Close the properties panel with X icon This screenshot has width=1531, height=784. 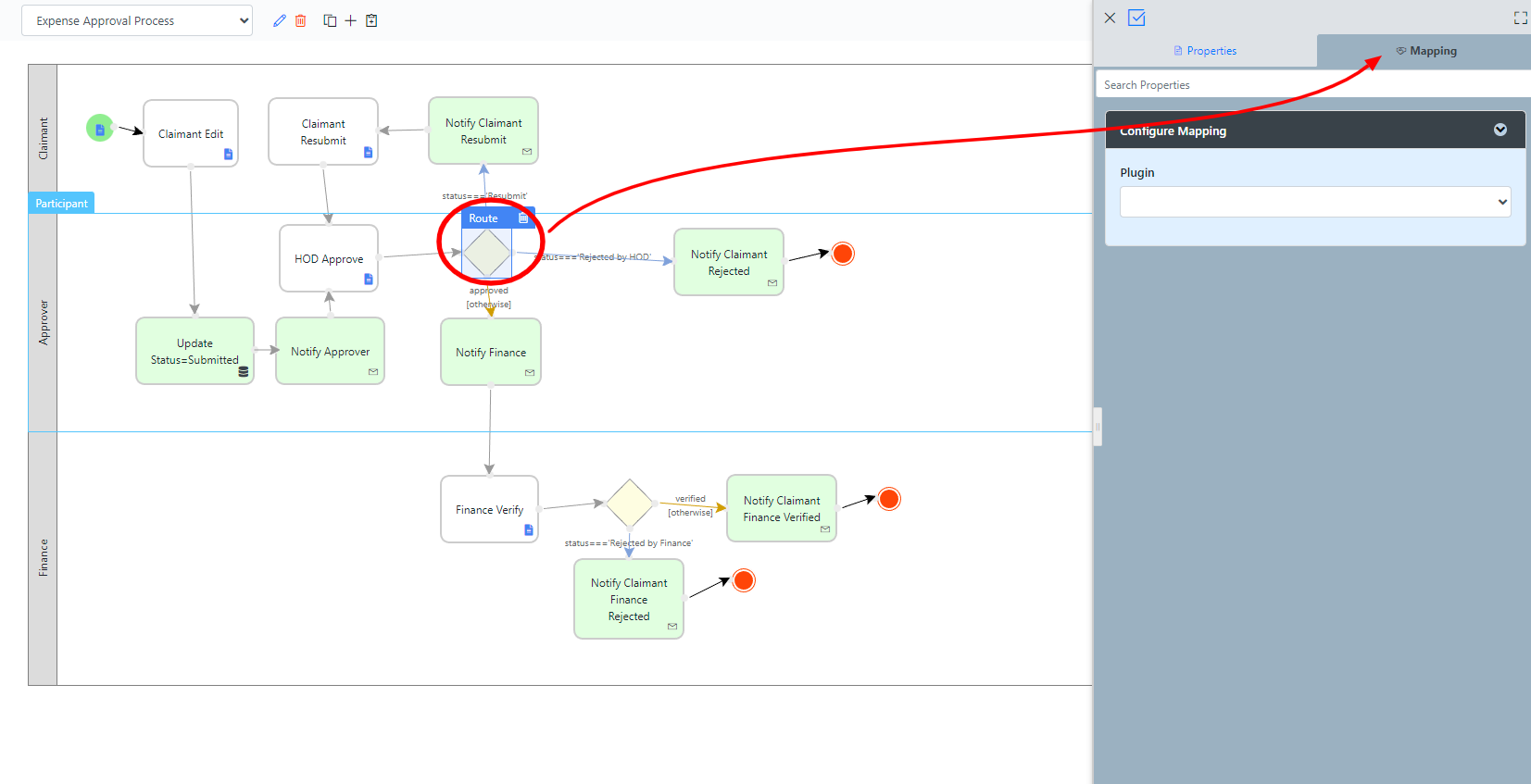pos(1110,18)
